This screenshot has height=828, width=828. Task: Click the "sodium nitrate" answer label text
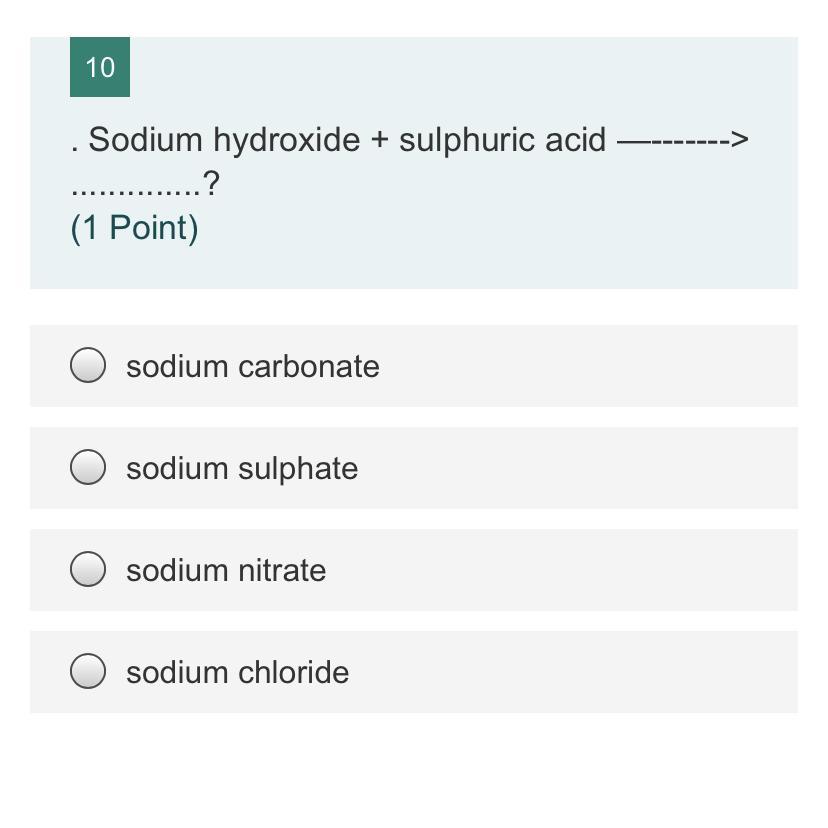[x=225, y=570]
